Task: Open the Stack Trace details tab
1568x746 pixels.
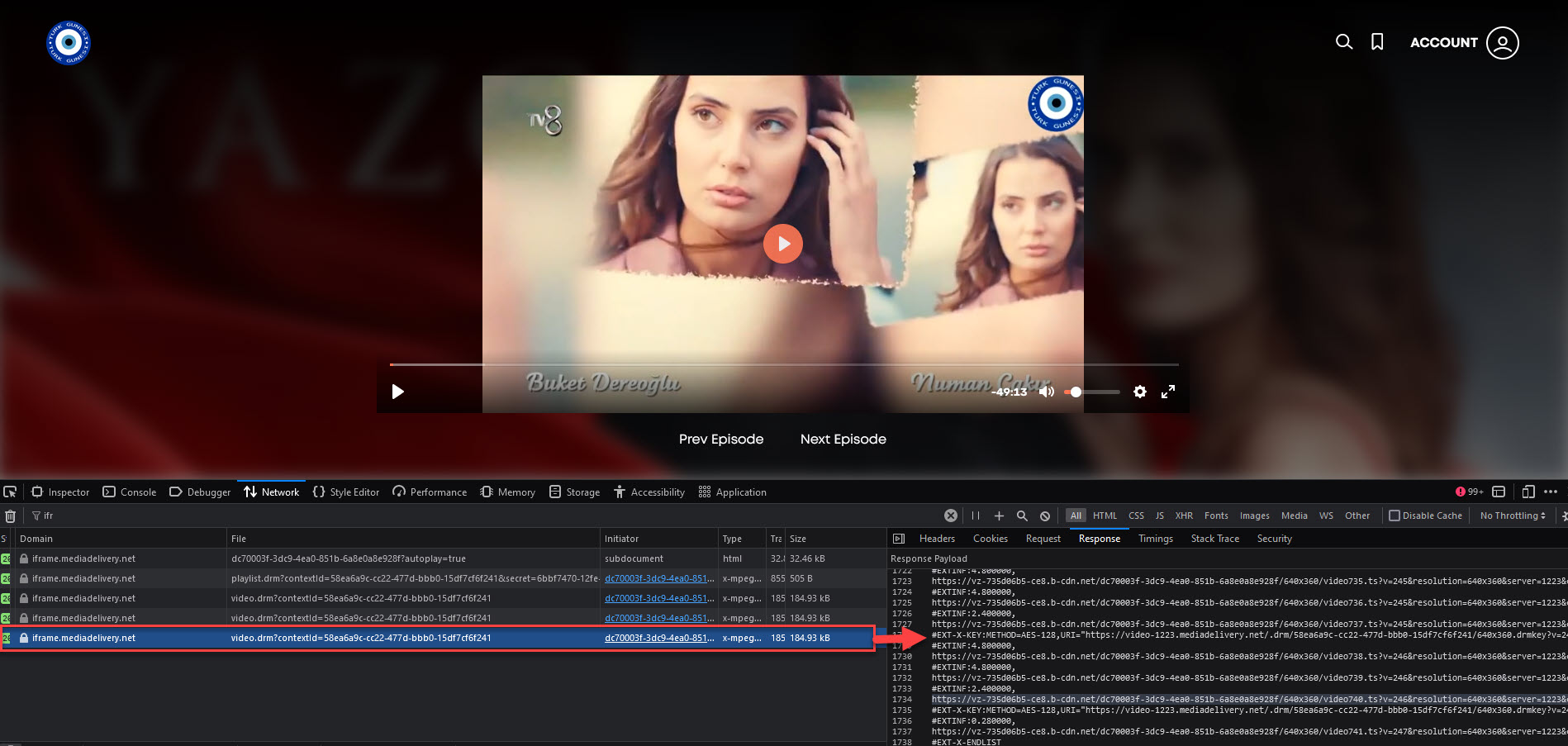Action: pos(1215,539)
